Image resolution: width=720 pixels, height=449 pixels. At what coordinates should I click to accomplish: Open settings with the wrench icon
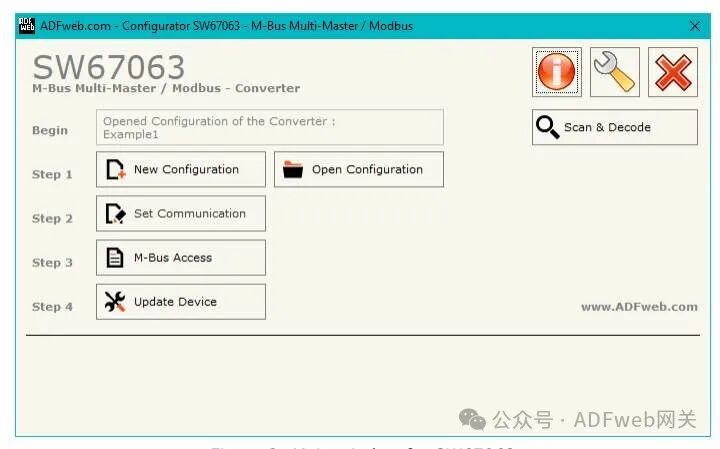pyautogui.click(x=614, y=72)
